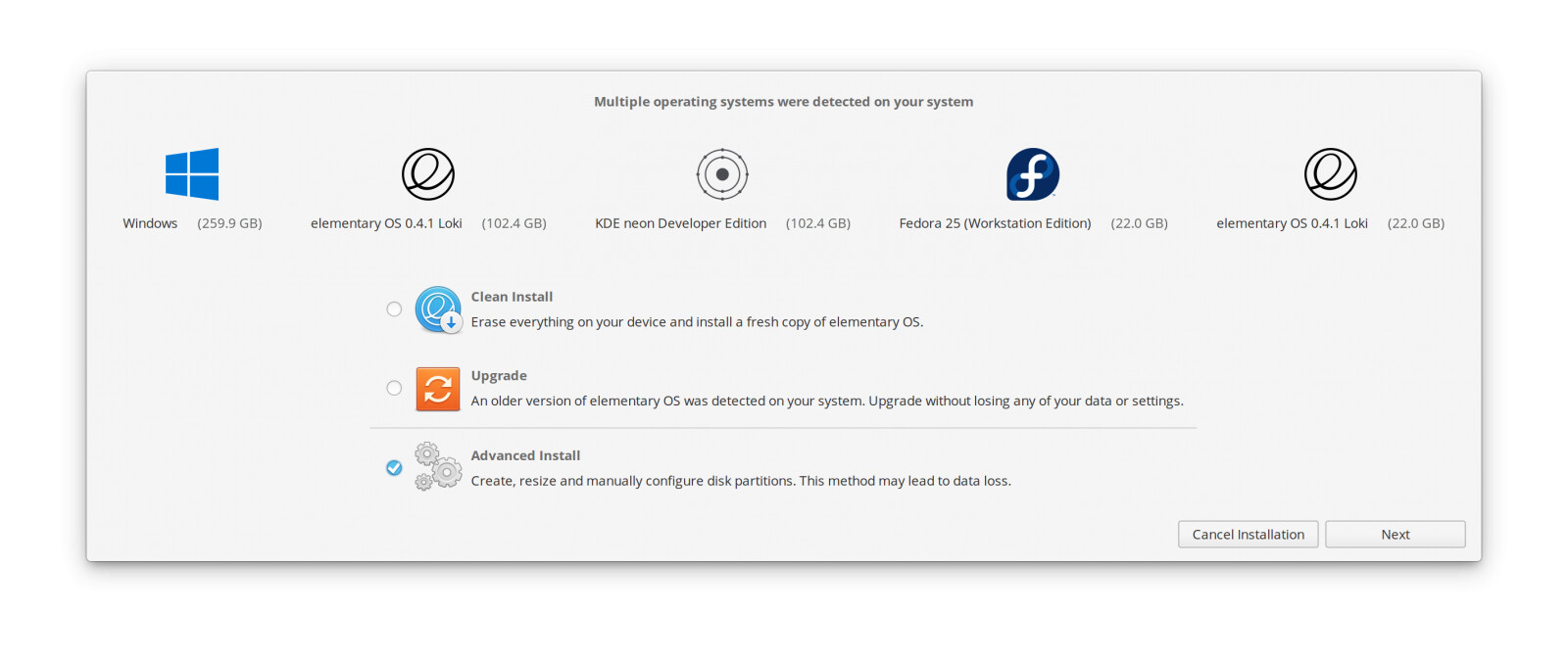Image resolution: width=1568 pixels, height=663 pixels.
Task: Click the 'Advanced Install' heading
Action: tap(525, 455)
